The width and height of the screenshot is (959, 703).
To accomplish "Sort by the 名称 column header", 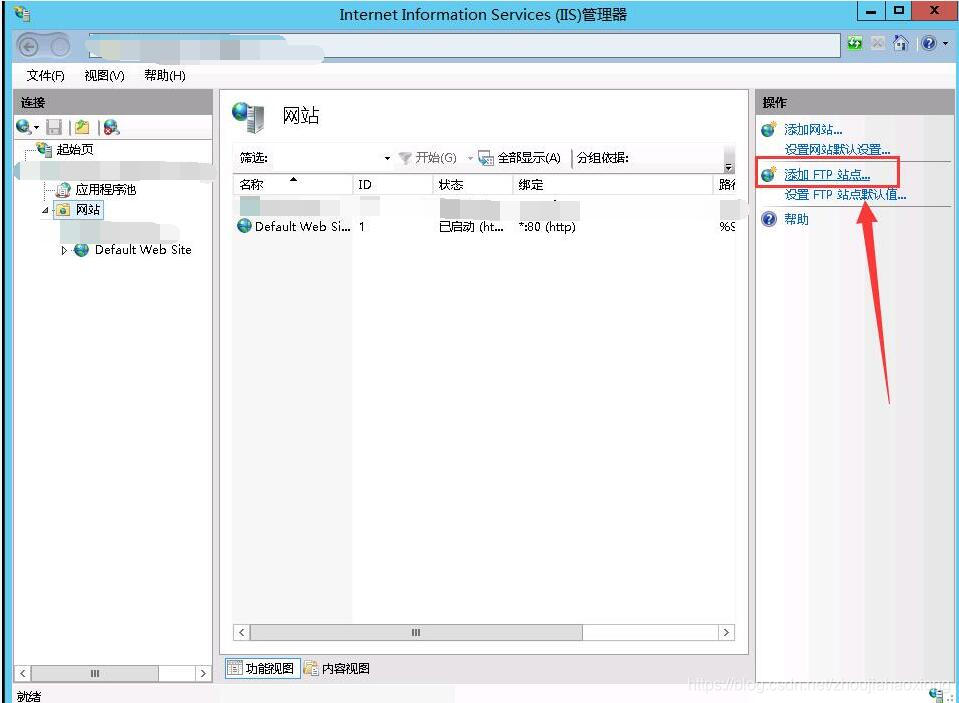I will point(292,184).
